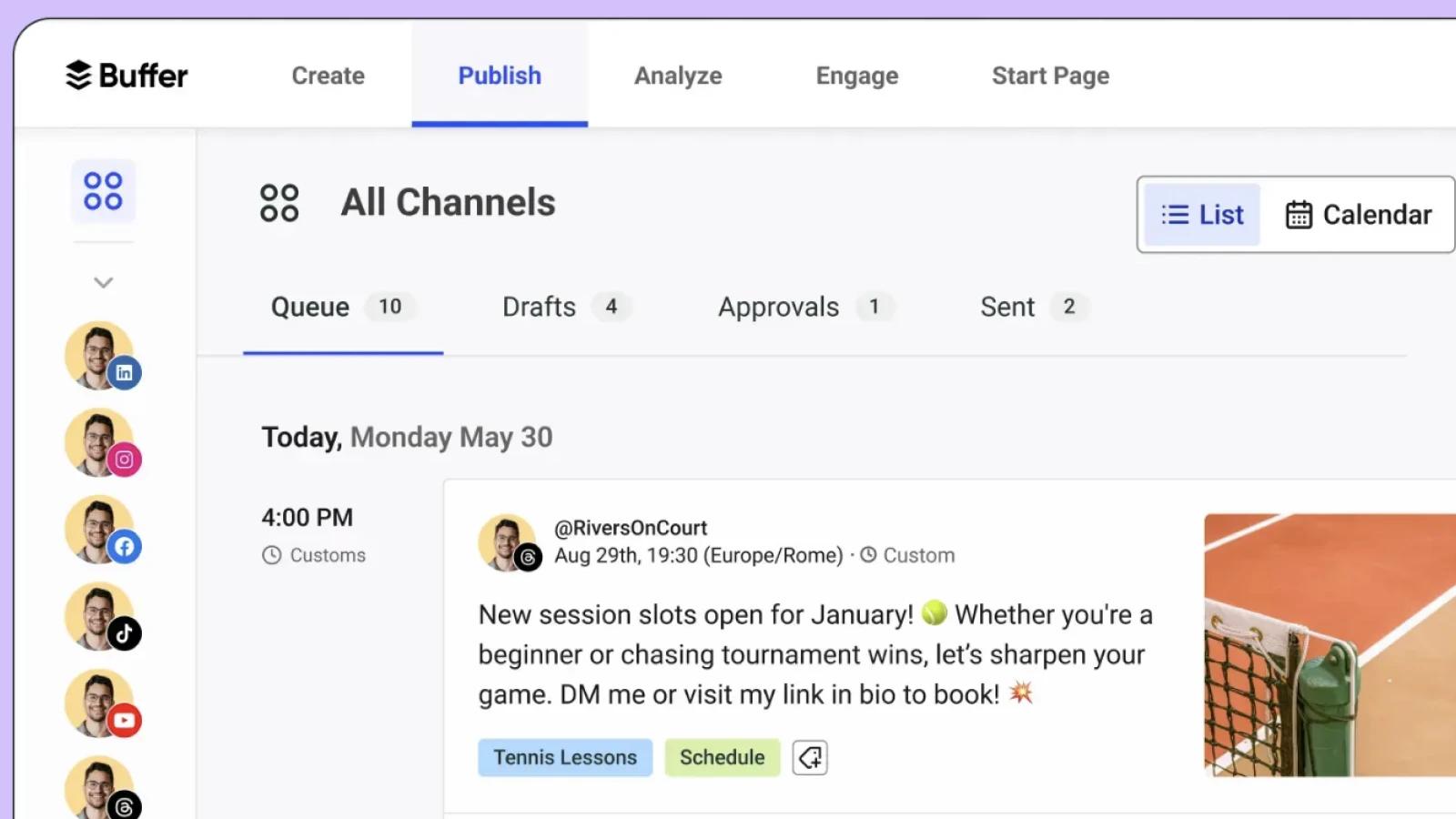Open the Start Page section
1456x819 pixels.
[x=1050, y=76]
